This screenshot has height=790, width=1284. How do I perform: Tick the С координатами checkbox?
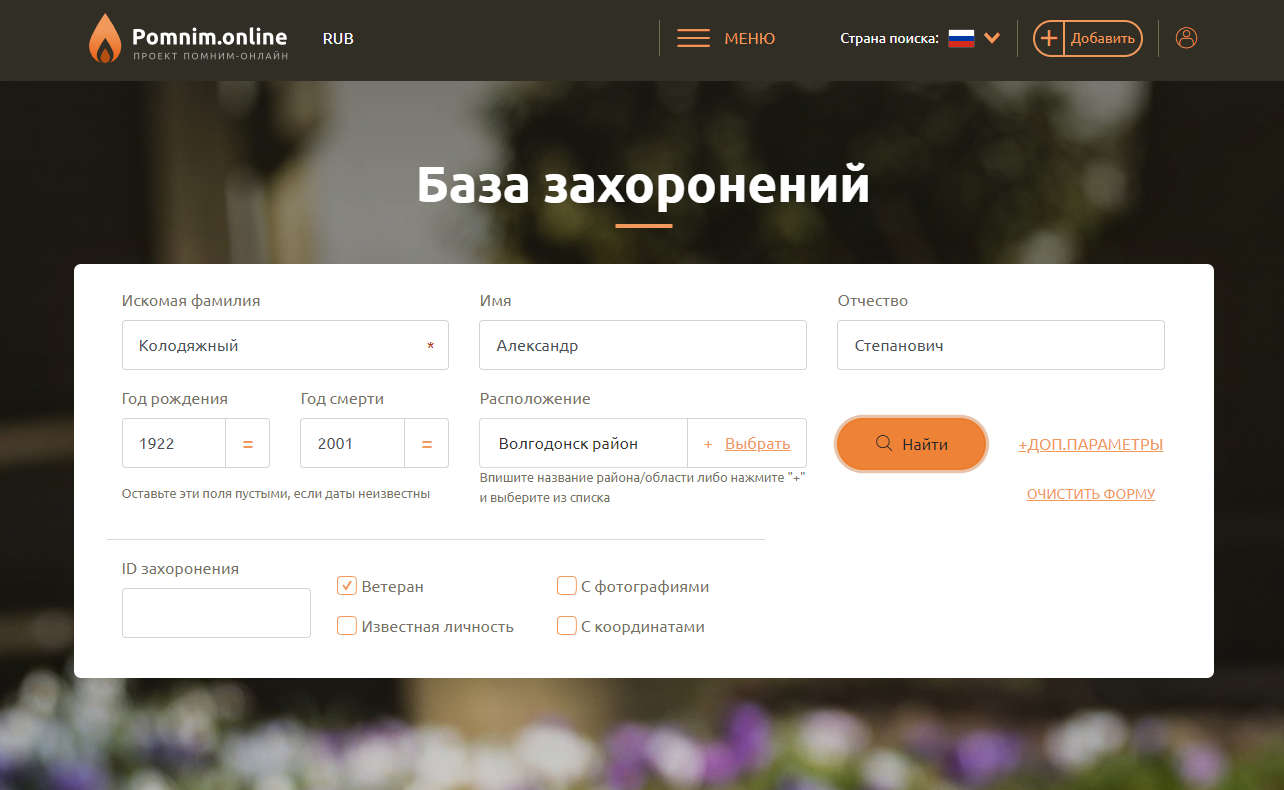(x=567, y=626)
